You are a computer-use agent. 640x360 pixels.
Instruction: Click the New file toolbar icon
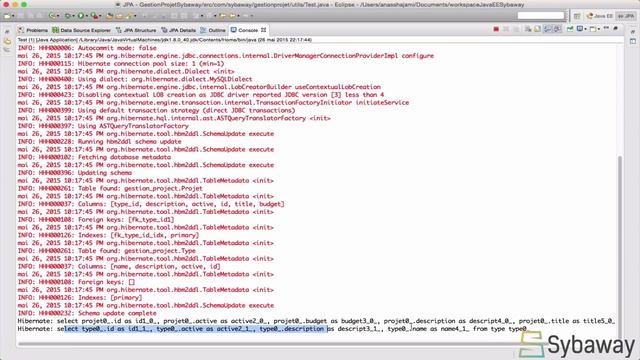[7, 16]
